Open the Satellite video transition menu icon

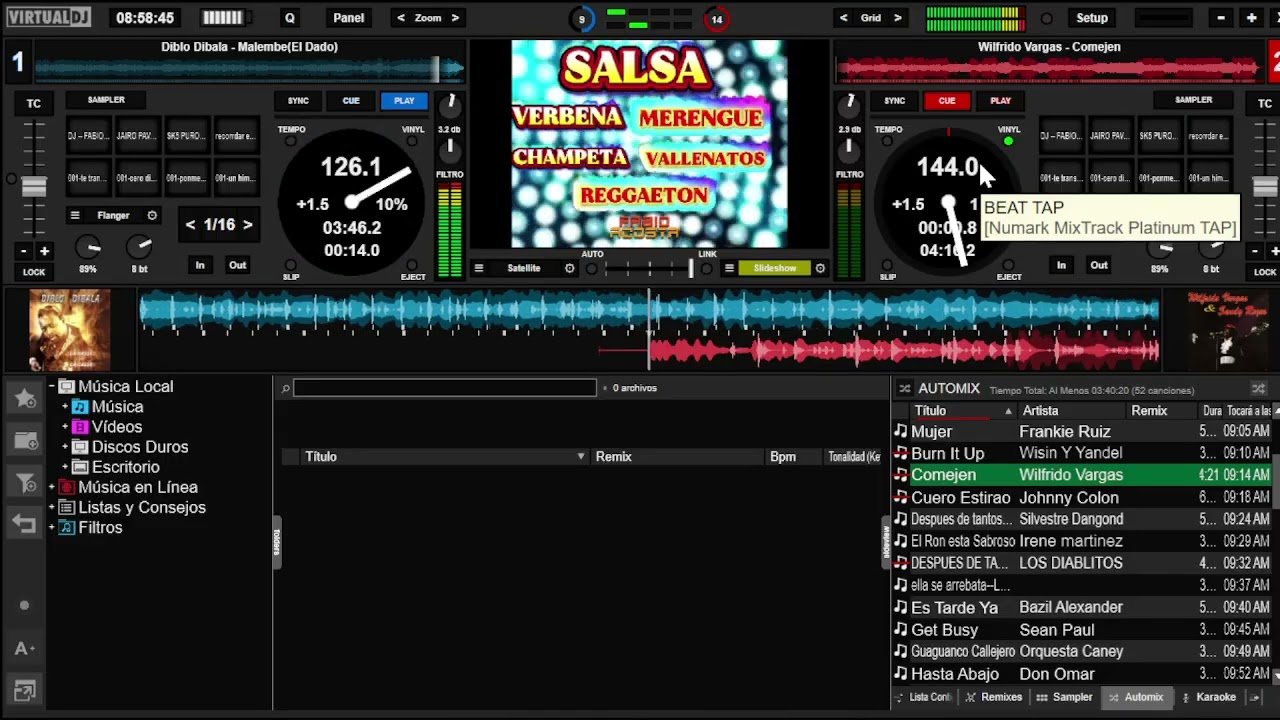pos(479,268)
